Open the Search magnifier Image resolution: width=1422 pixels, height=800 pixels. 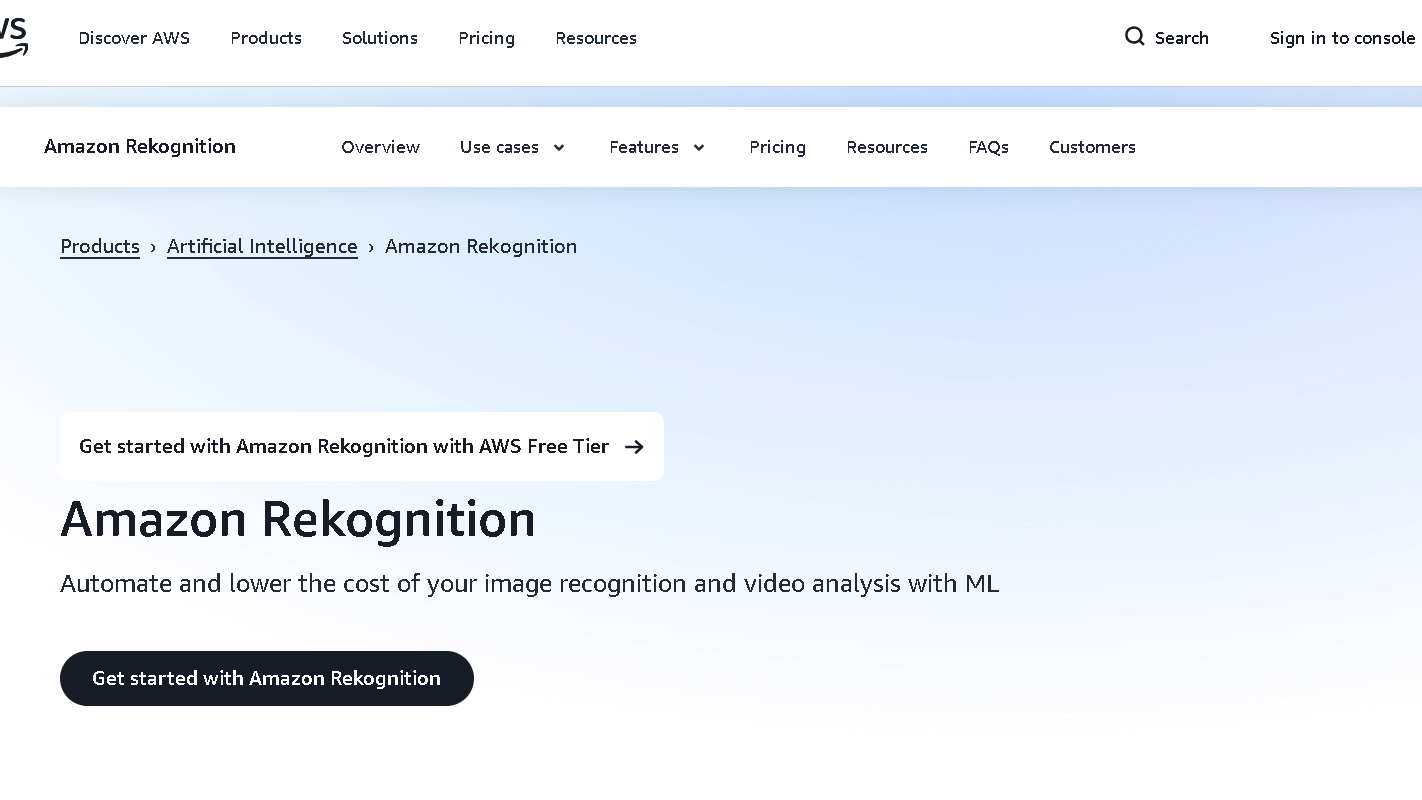point(1135,37)
